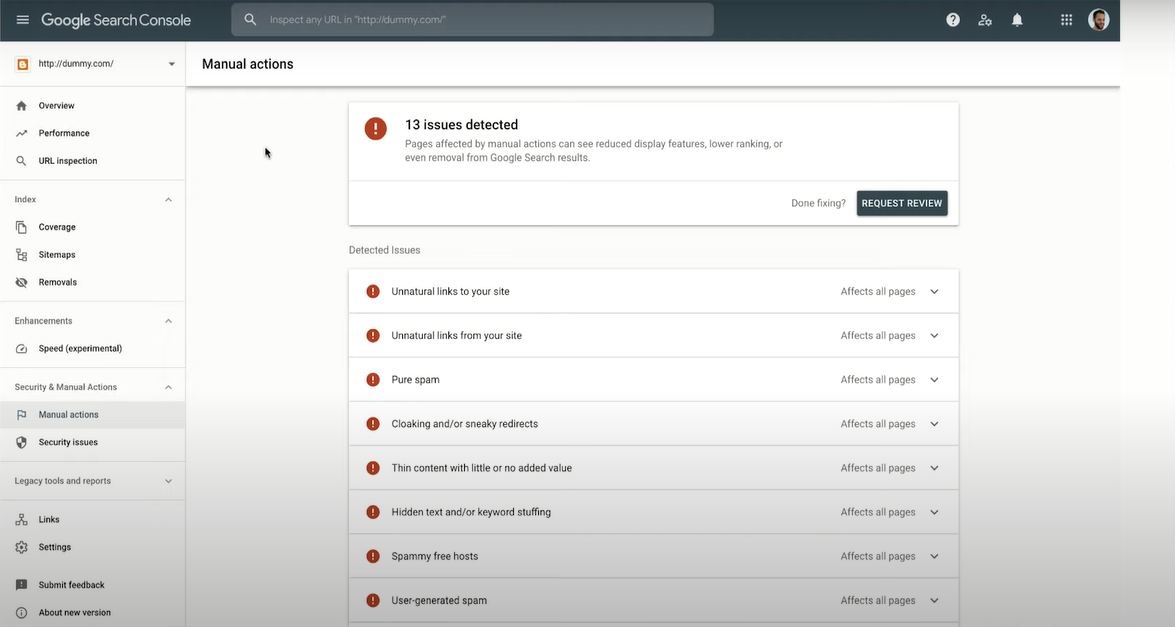Select Manual actions in the sidebar
The width and height of the screenshot is (1175, 627).
[70, 414]
